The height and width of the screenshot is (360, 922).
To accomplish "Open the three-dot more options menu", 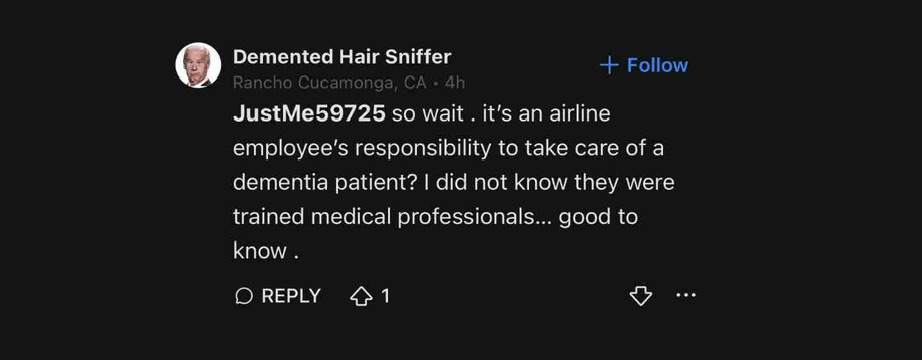I will pos(686,295).
